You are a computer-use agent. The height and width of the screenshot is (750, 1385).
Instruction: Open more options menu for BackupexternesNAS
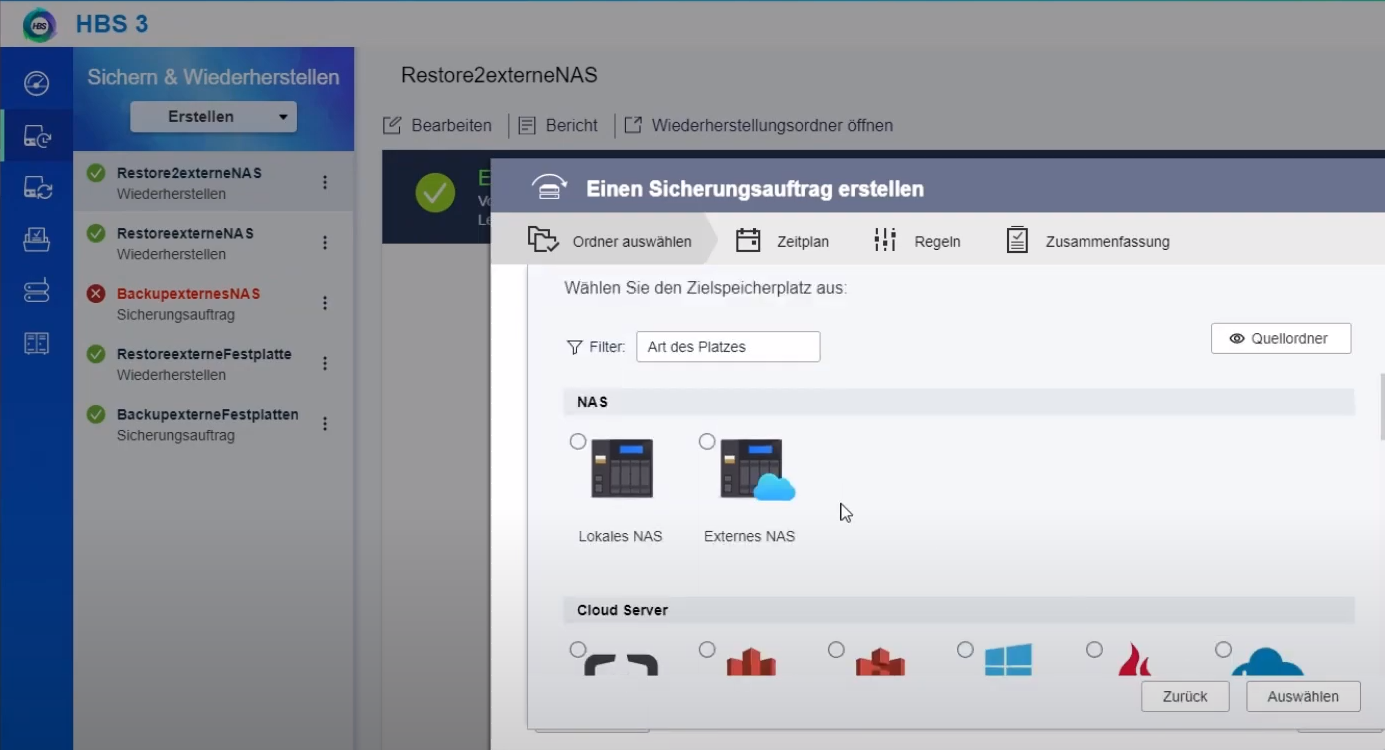pos(325,303)
